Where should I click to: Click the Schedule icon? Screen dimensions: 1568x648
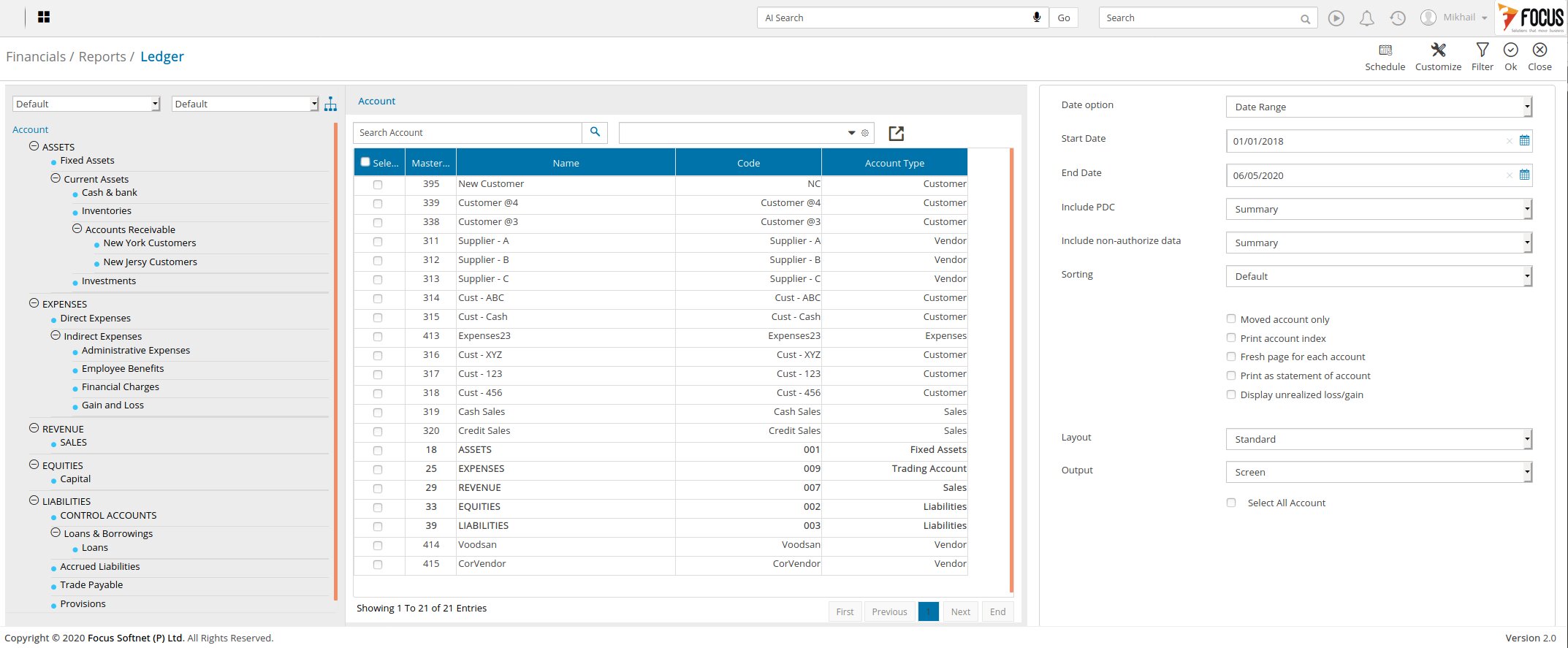coord(1385,50)
